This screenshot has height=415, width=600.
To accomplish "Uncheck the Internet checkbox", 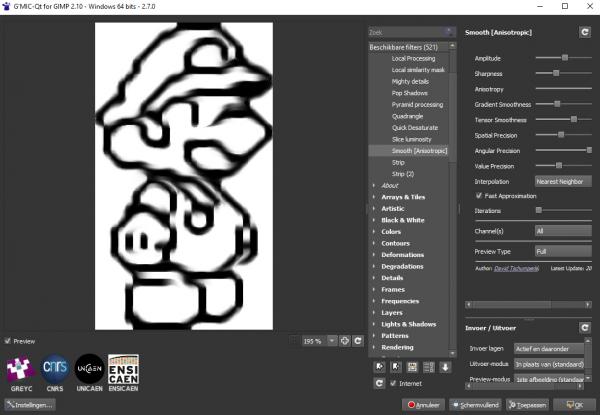I will (x=393, y=383).
